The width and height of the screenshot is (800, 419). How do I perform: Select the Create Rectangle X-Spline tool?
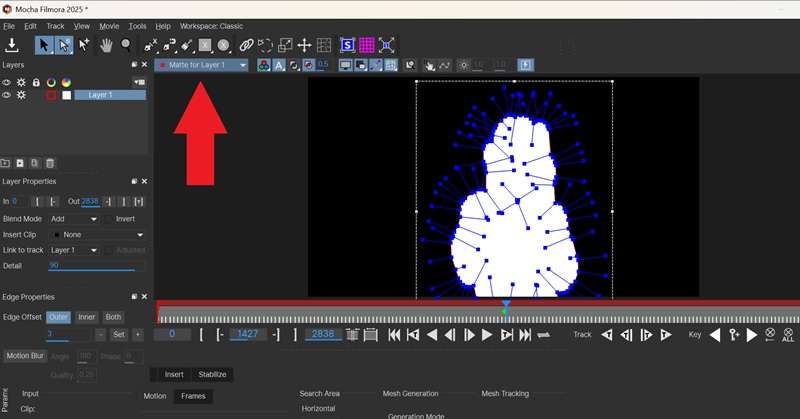point(205,45)
